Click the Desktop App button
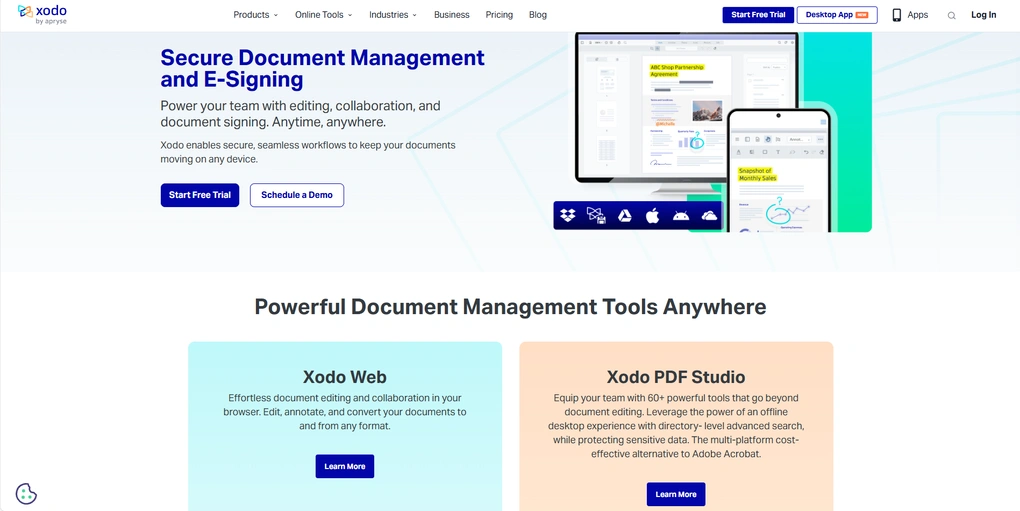1020x511 pixels. click(837, 15)
